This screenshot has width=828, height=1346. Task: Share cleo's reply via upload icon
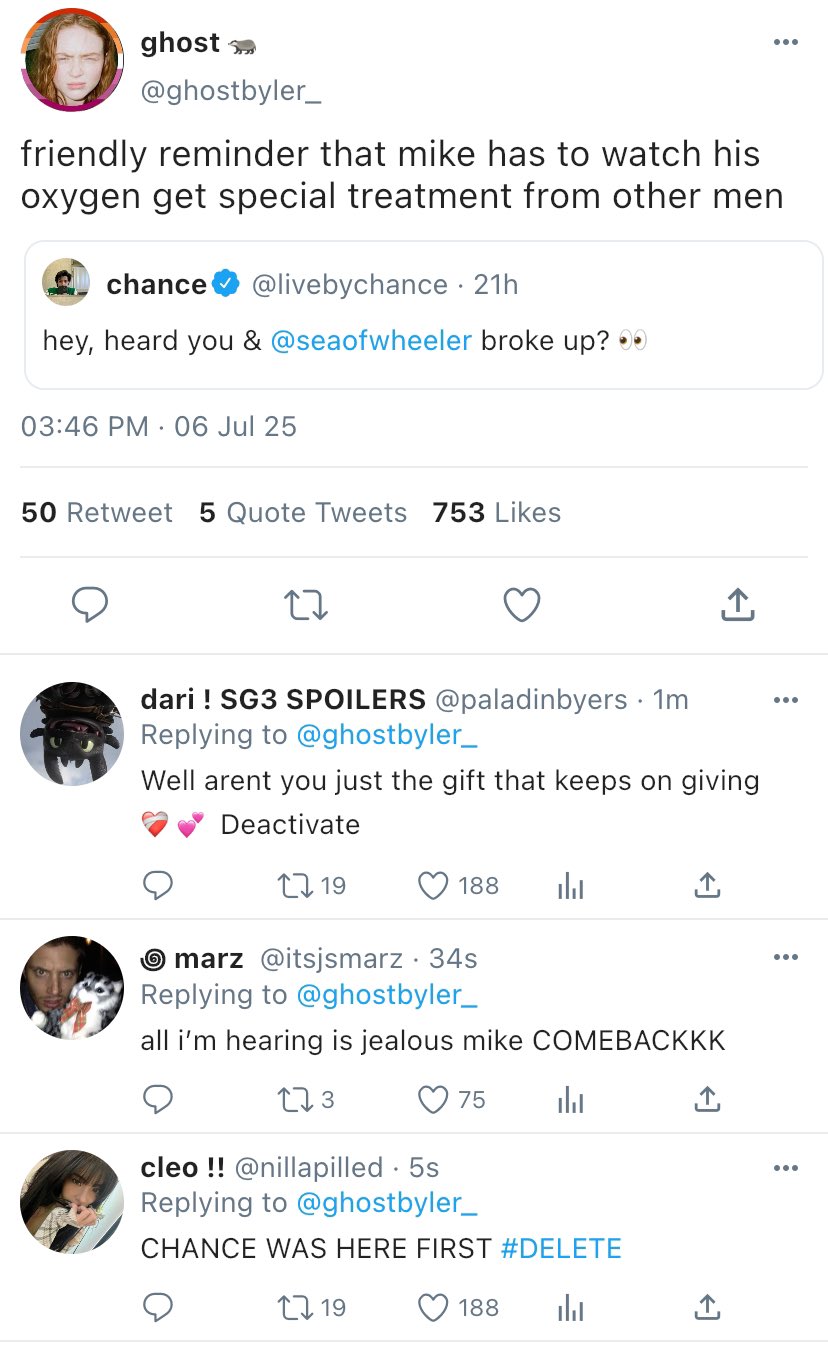706,1307
